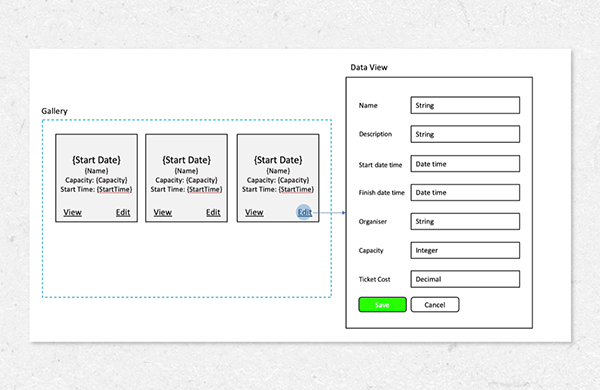Click the Start date time label

[380, 165]
